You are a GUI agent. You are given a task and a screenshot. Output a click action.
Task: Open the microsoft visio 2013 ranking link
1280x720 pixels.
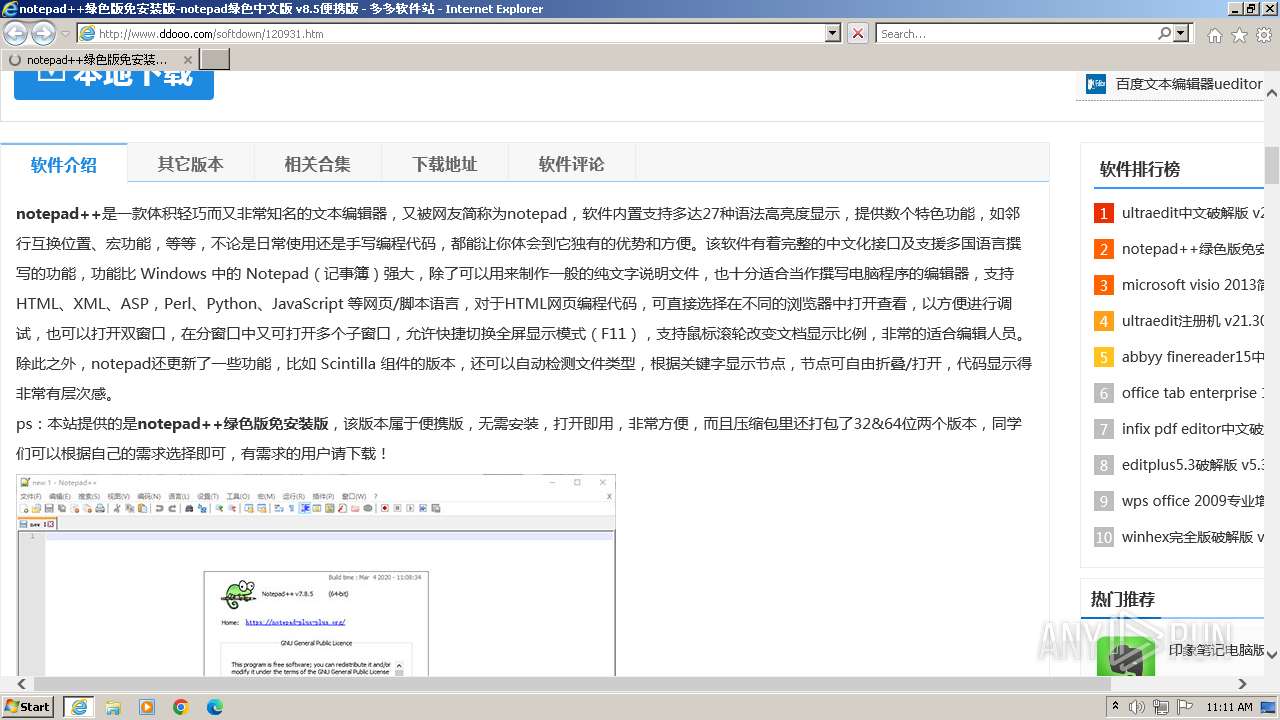pos(1193,285)
